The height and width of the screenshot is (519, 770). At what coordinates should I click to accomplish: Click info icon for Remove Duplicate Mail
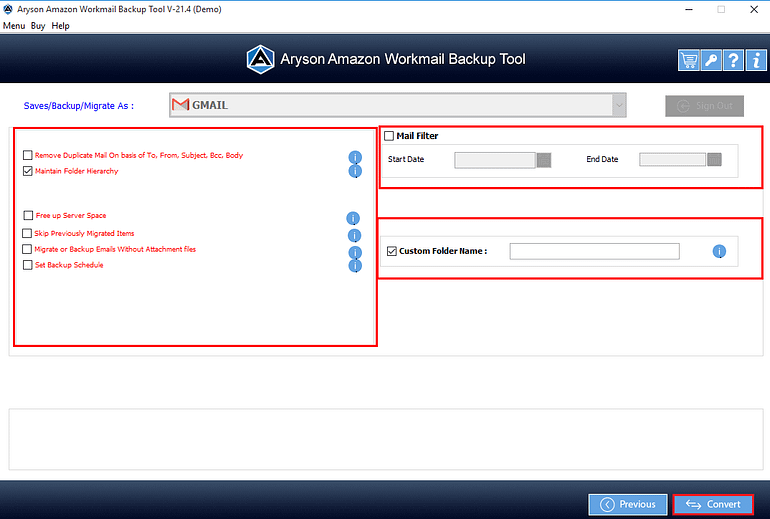354,157
